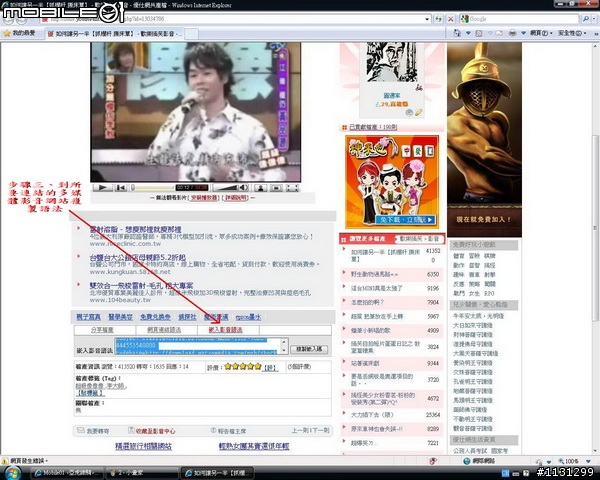Go to 上一則 previous item

point(300,431)
